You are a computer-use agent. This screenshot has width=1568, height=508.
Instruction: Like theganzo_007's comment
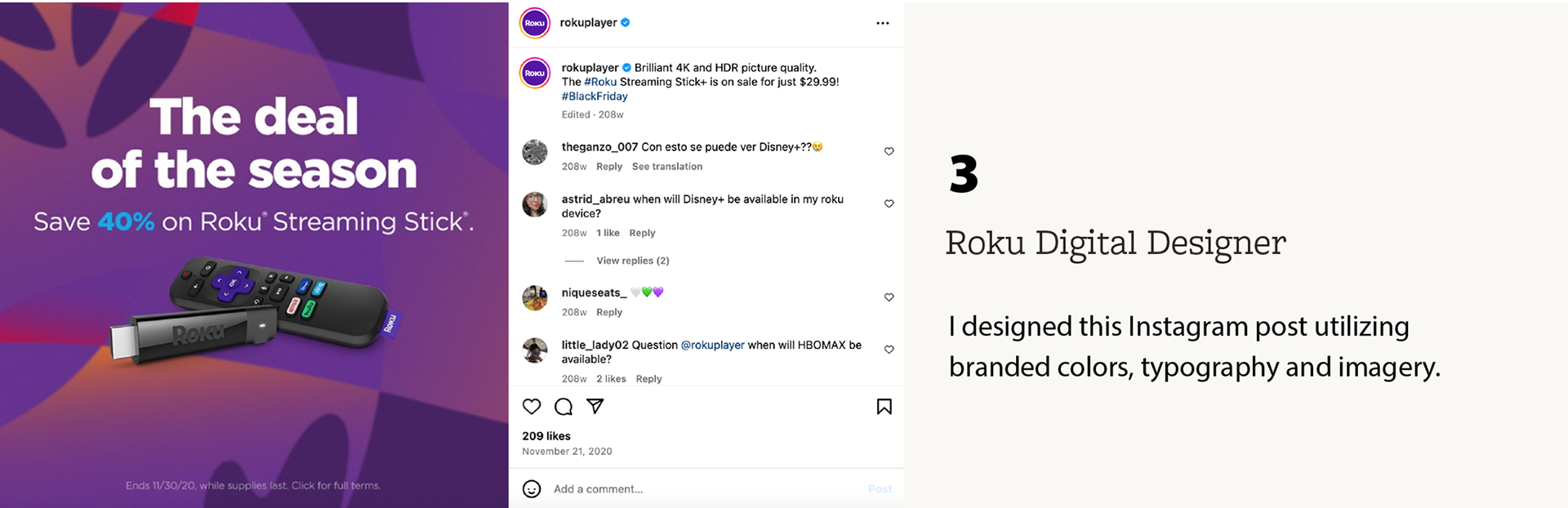[x=889, y=151]
